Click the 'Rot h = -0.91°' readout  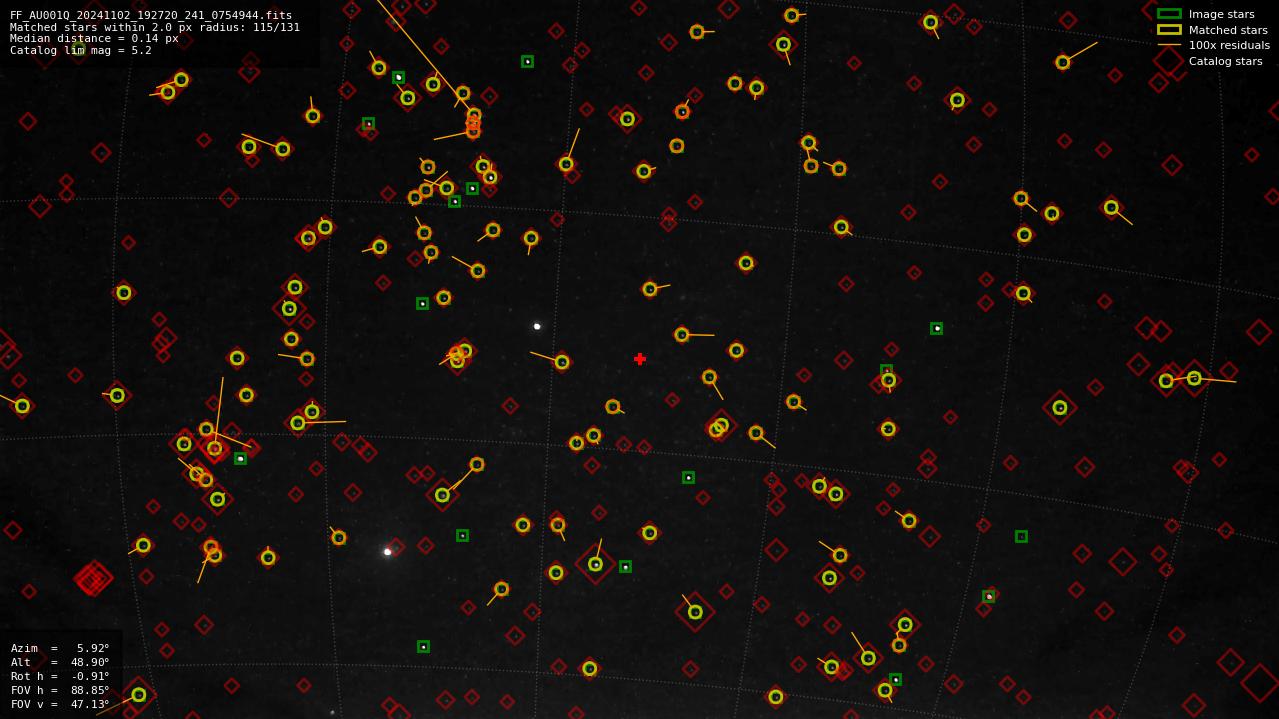[60, 676]
